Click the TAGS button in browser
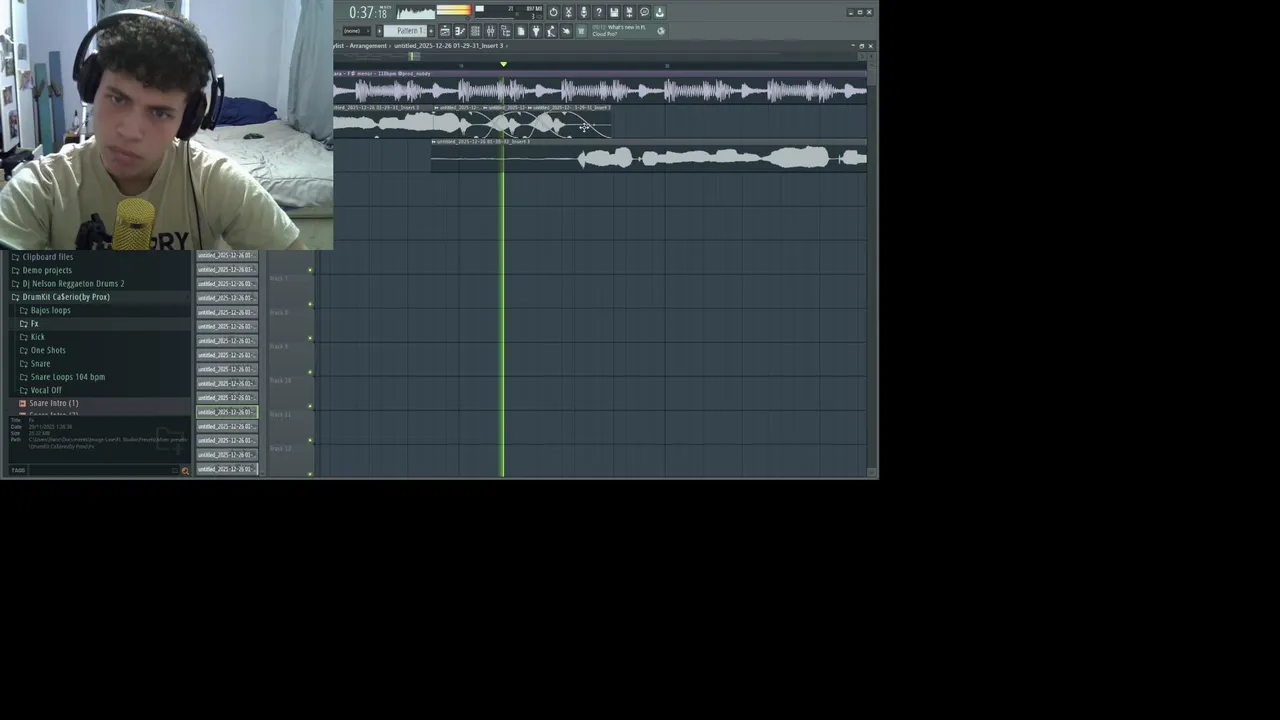 [x=18, y=470]
